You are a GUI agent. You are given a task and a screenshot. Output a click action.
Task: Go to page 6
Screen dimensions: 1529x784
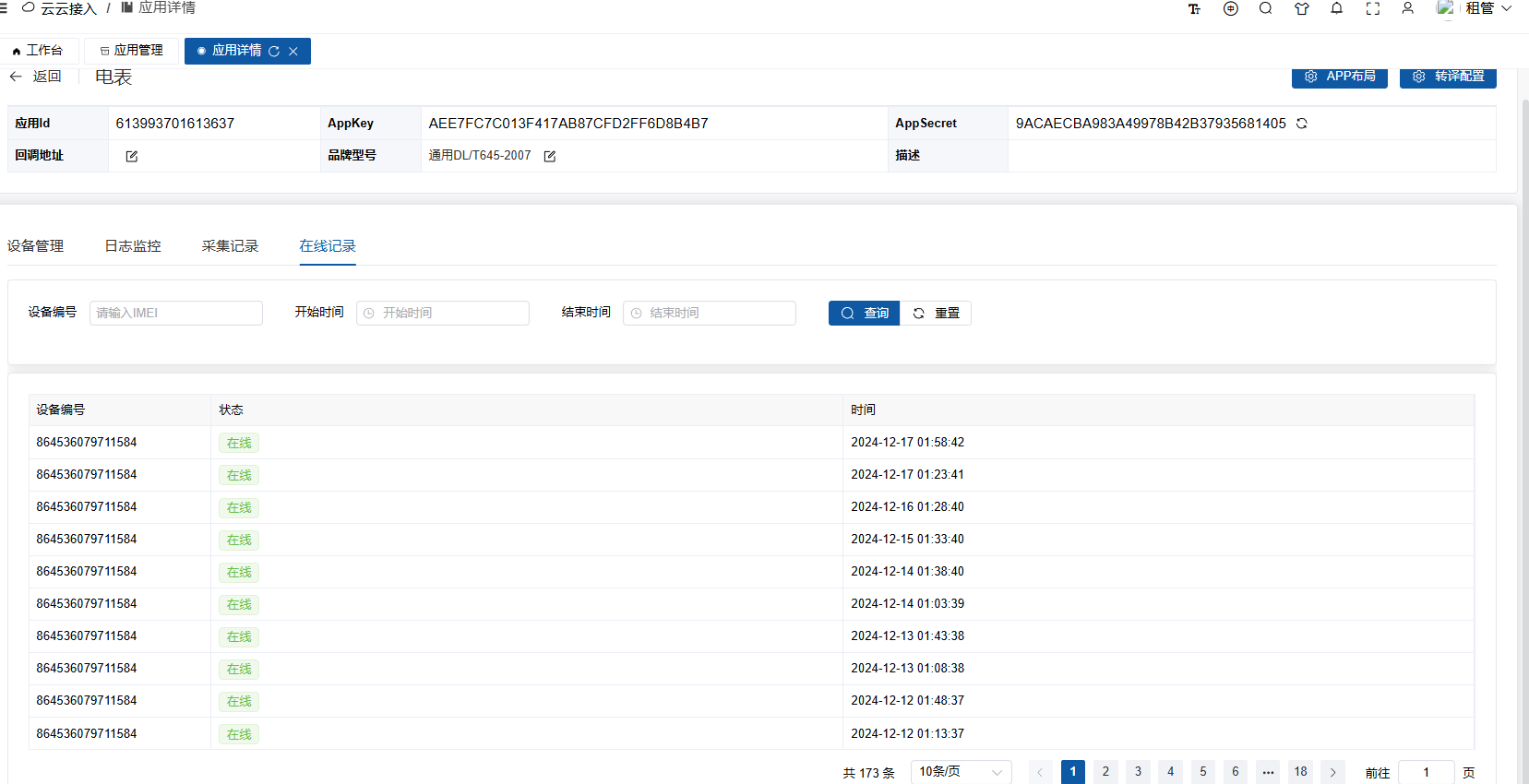(x=1236, y=772)
